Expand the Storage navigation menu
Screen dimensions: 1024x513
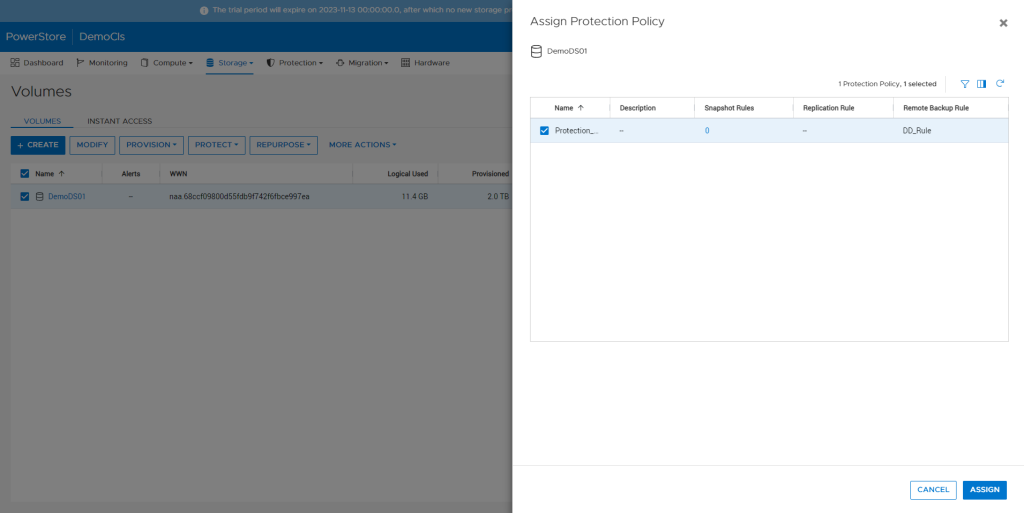[x=230, y=63]
